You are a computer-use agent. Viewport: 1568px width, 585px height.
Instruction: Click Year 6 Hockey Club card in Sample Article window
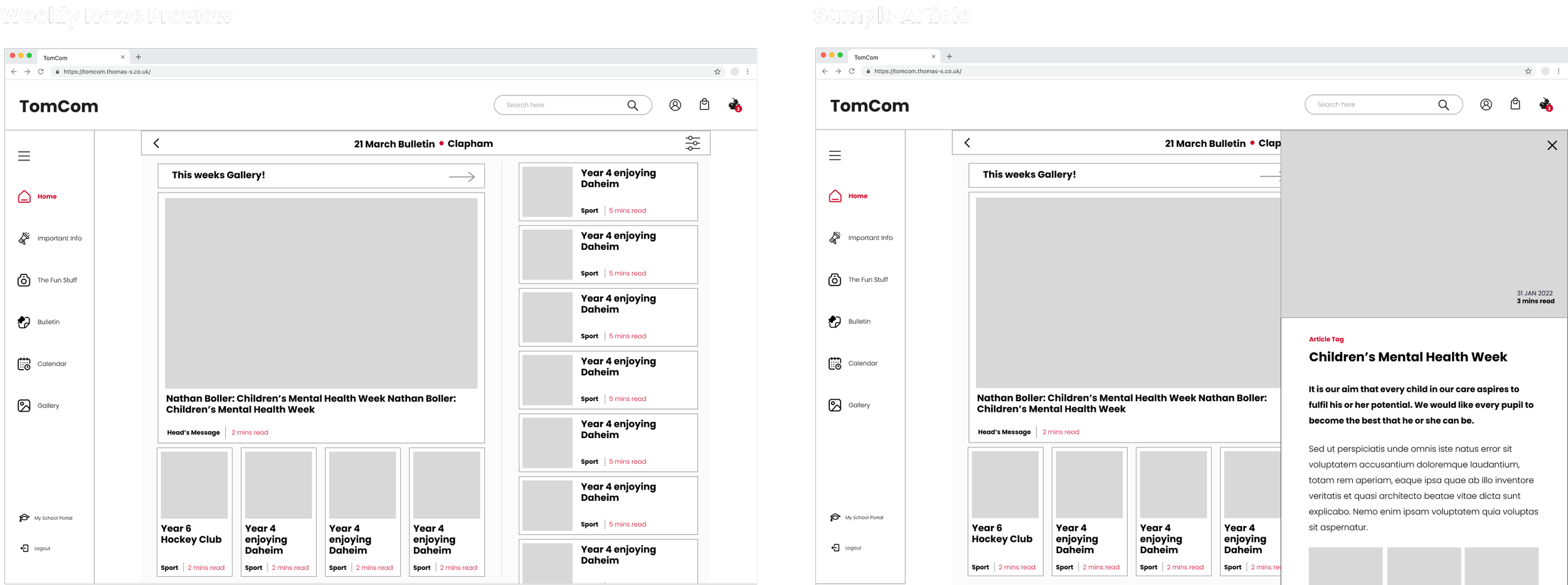tap(1005, 511)
